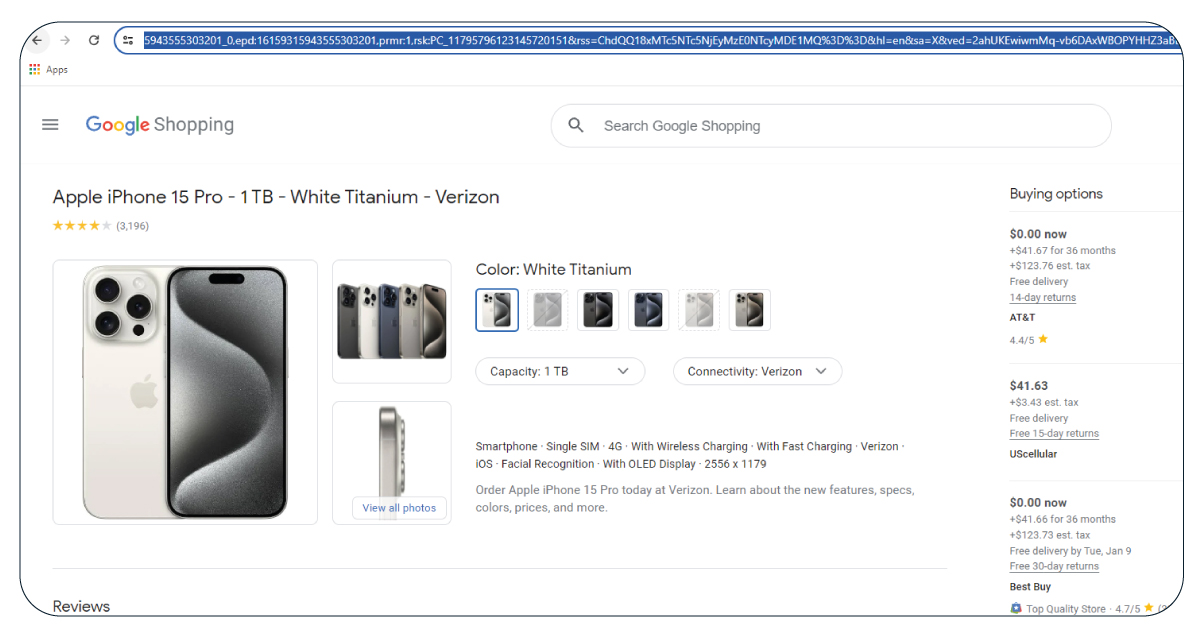This screenshot has height=637, width=1203.
Task: Click the Free 15-day returns link
Action: [1054, 434]
